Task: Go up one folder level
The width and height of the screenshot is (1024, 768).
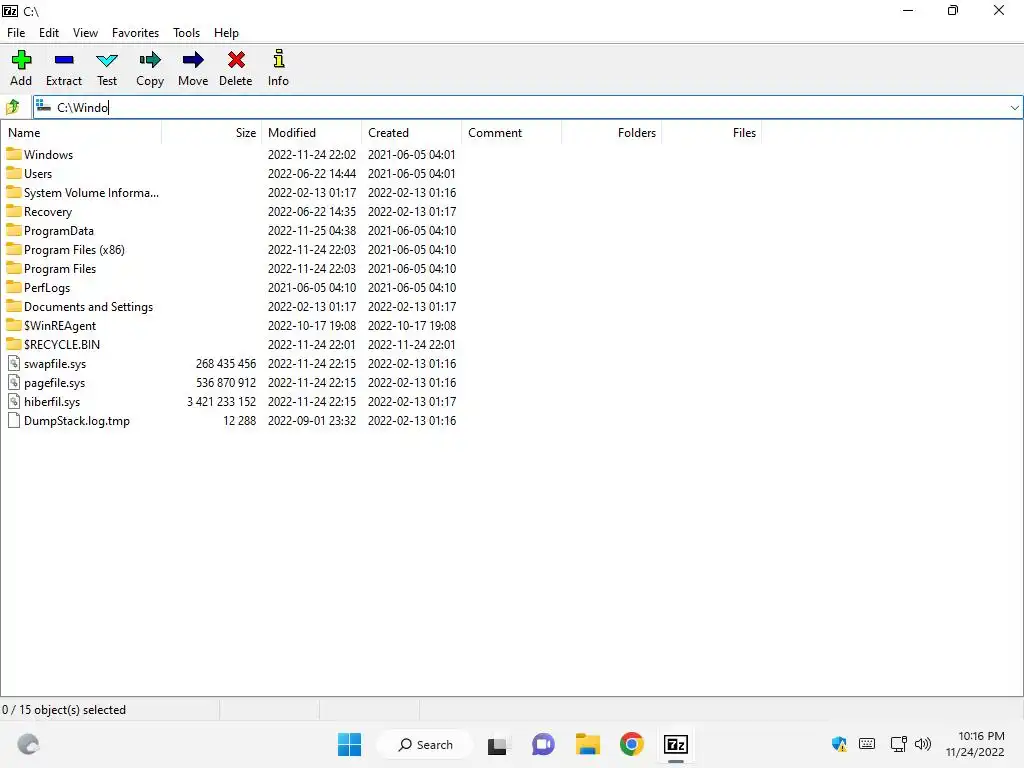Action: click(12, 106)
